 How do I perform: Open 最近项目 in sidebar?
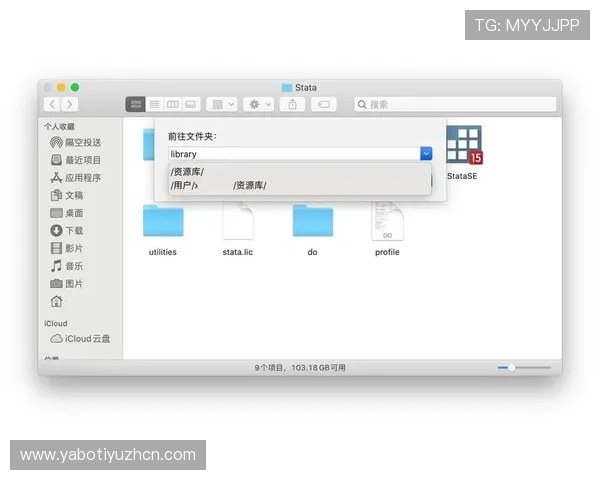coord(76,160)
